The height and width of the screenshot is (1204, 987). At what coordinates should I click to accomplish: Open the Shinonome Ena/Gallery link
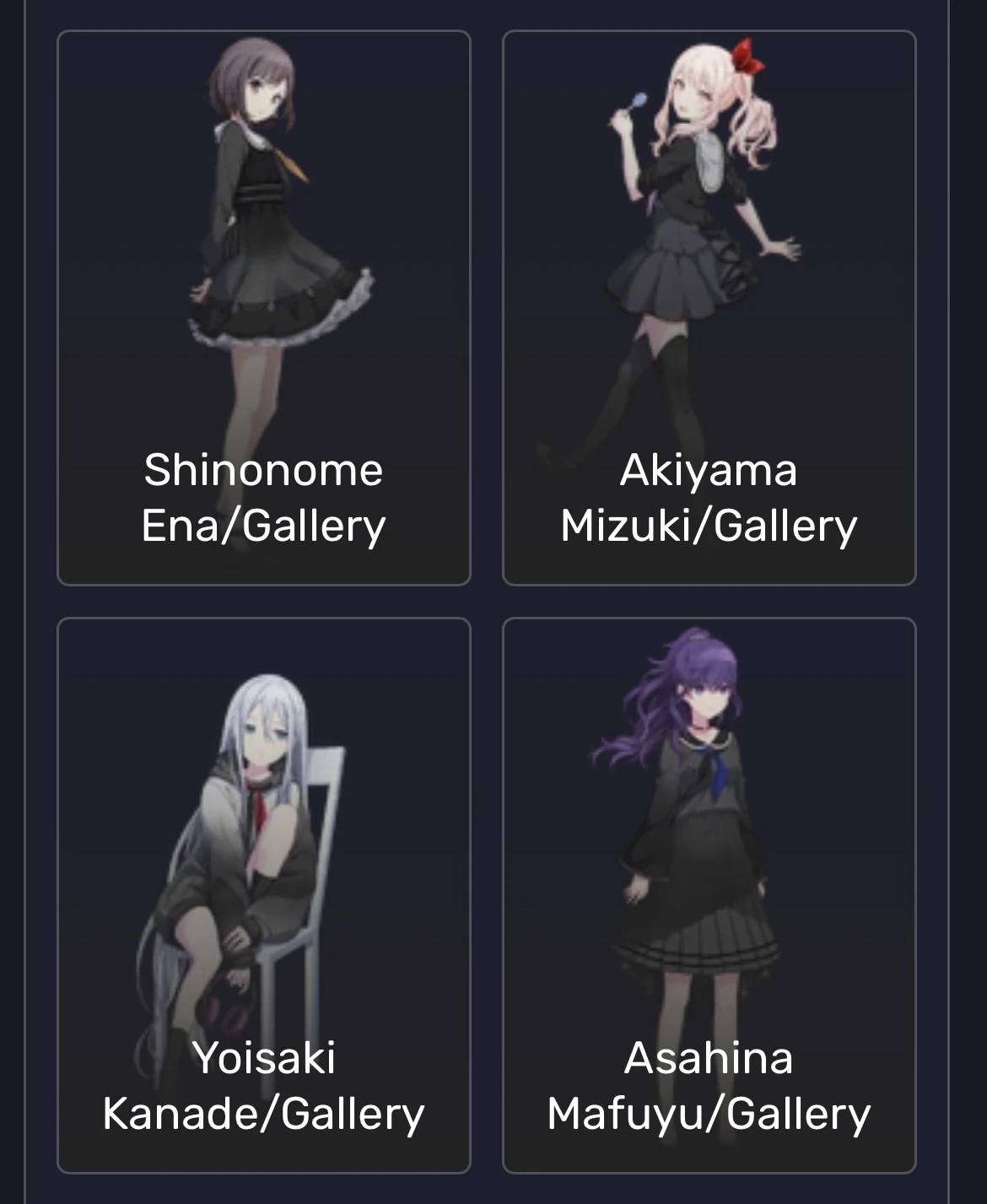263,498
